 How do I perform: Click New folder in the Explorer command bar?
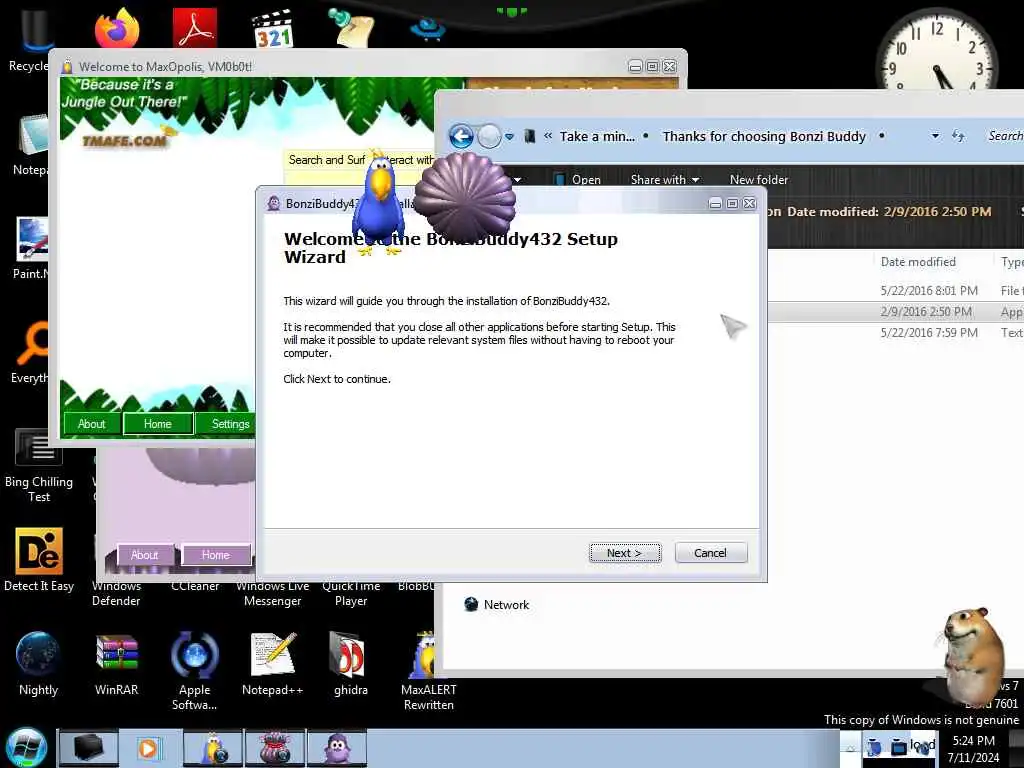(x=759, y=180)
